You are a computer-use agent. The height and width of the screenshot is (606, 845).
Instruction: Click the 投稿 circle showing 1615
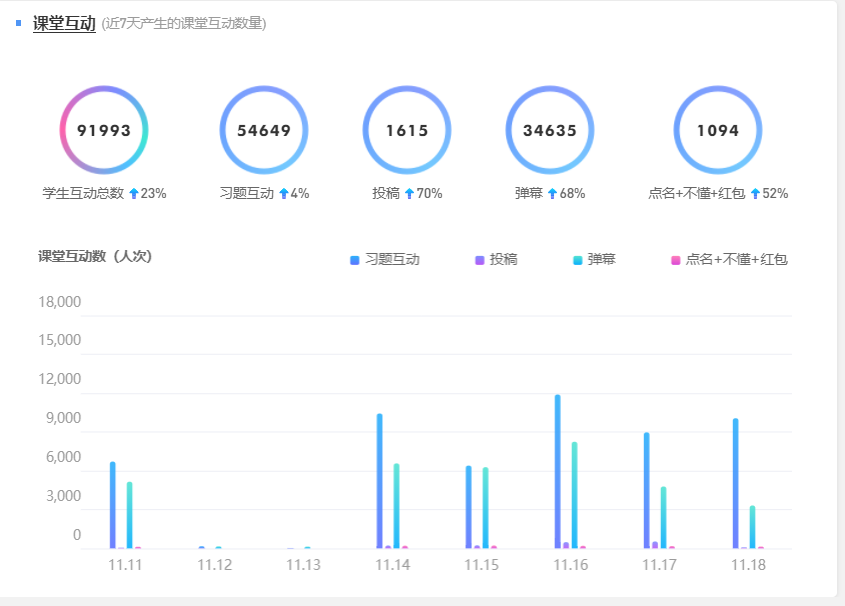pos(407,130)
